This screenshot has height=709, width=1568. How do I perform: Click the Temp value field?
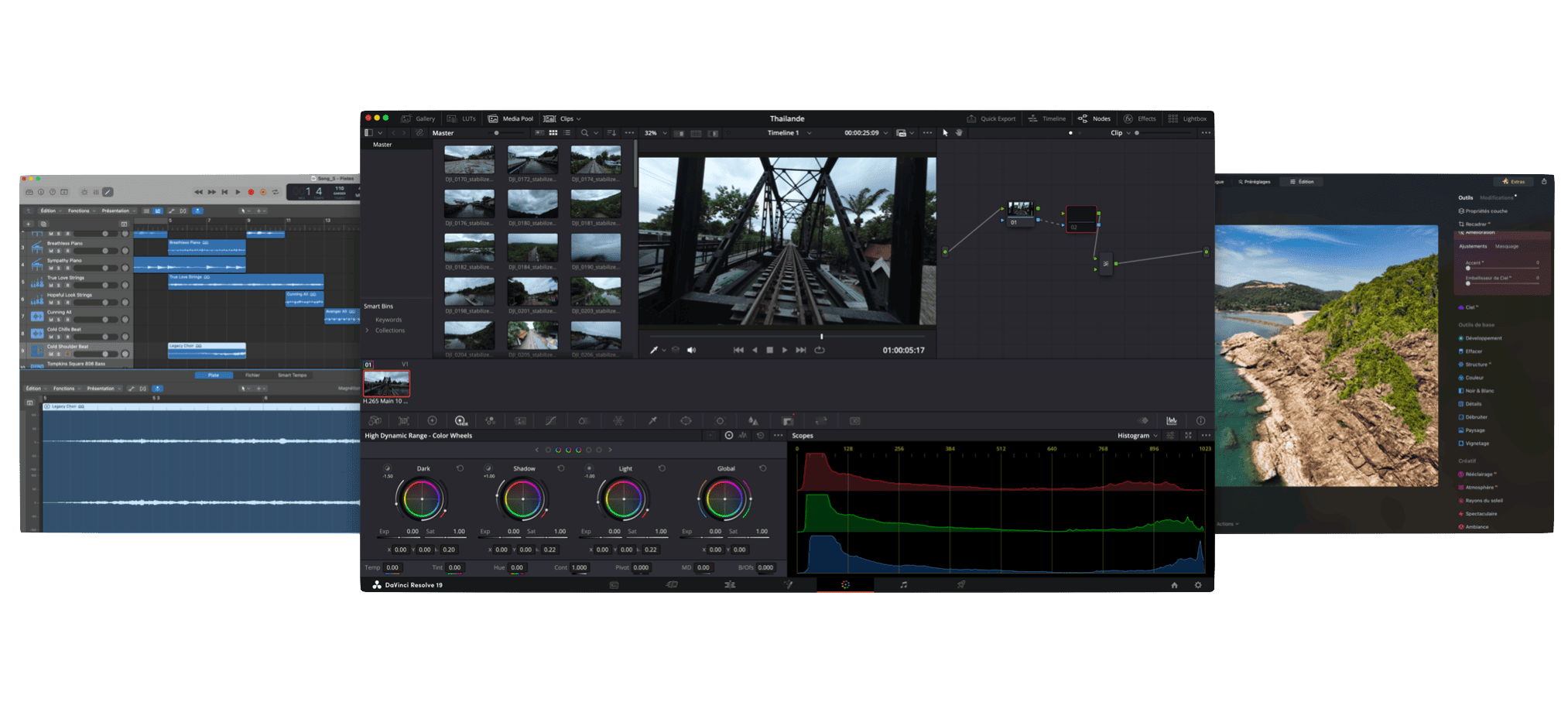point(393,567)
